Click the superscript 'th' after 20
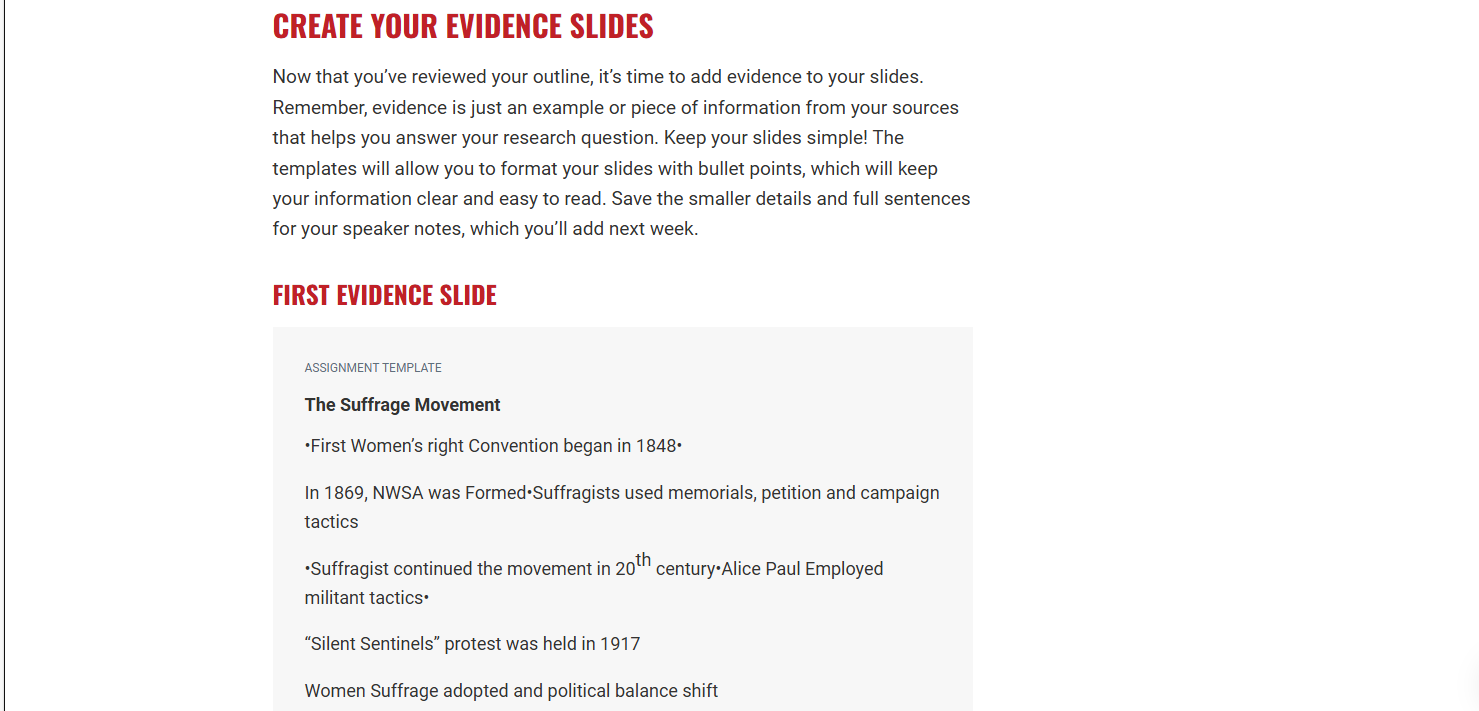 643,560
